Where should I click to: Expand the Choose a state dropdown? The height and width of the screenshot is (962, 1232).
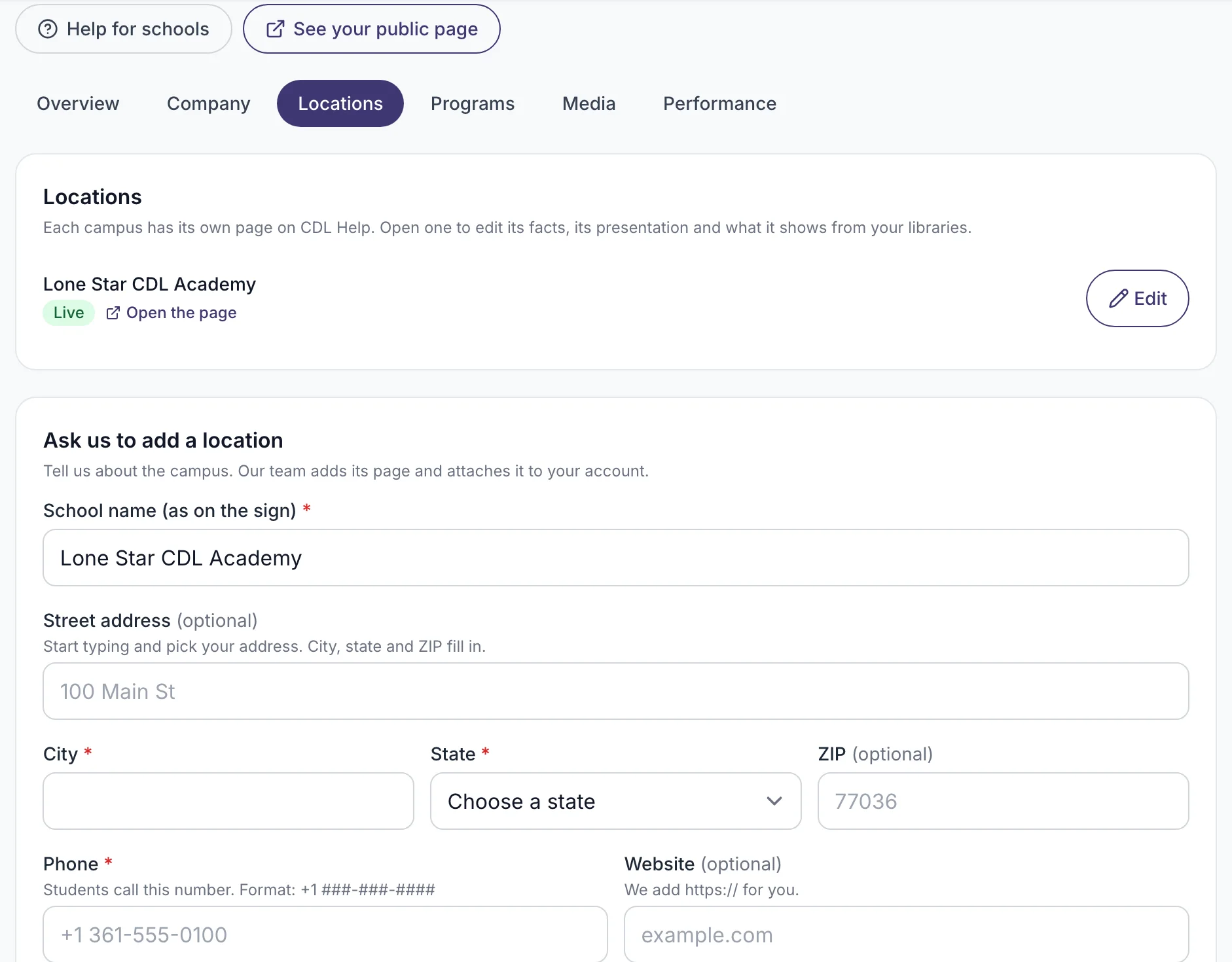point(616,801)
